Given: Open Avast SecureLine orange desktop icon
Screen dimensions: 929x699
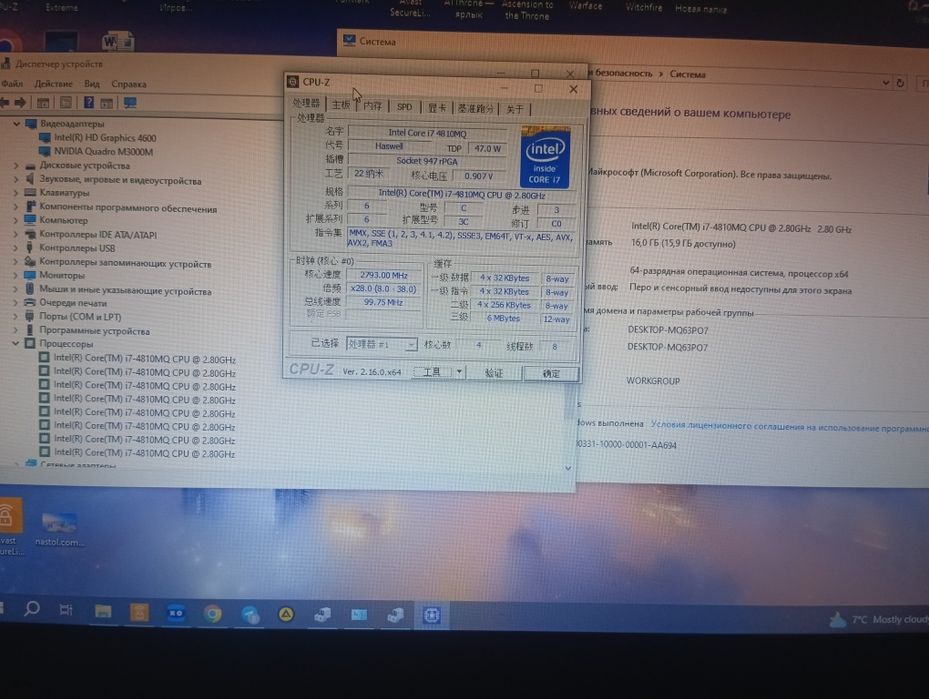Looking at the screenshot, I should click(x=9, y=515).
